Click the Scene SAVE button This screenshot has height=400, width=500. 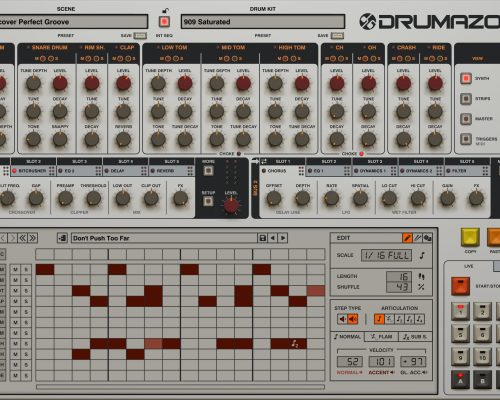tap(140, 35)
